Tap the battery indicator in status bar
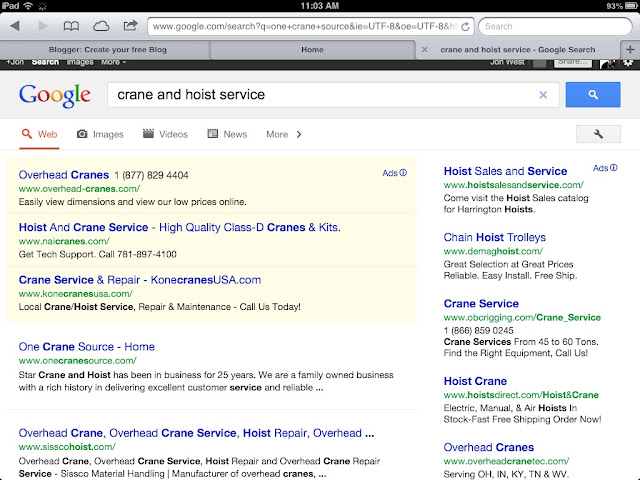Screen dimensions: 640x480 [x=631, y=6]
